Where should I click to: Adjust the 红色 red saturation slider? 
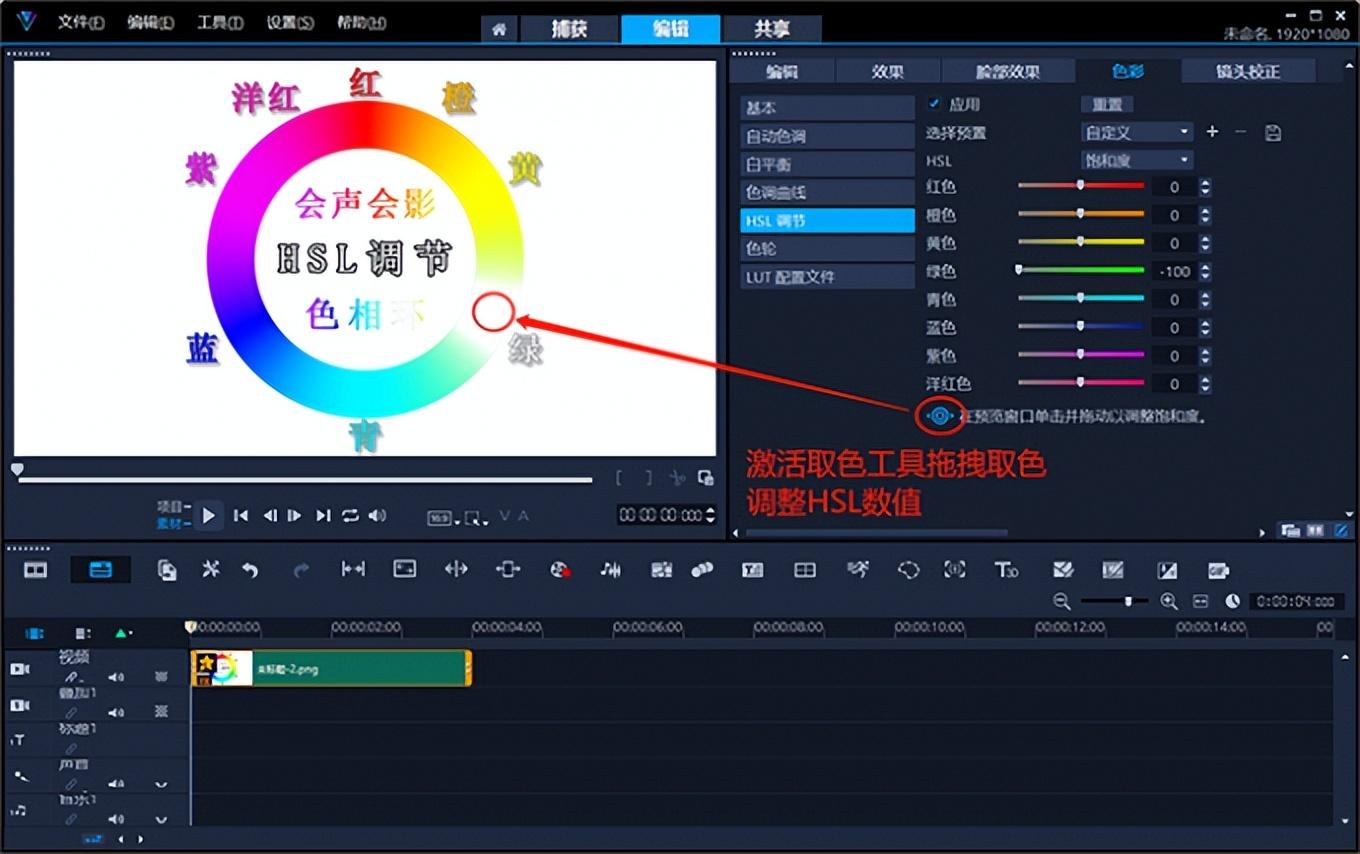point(1081,186)
